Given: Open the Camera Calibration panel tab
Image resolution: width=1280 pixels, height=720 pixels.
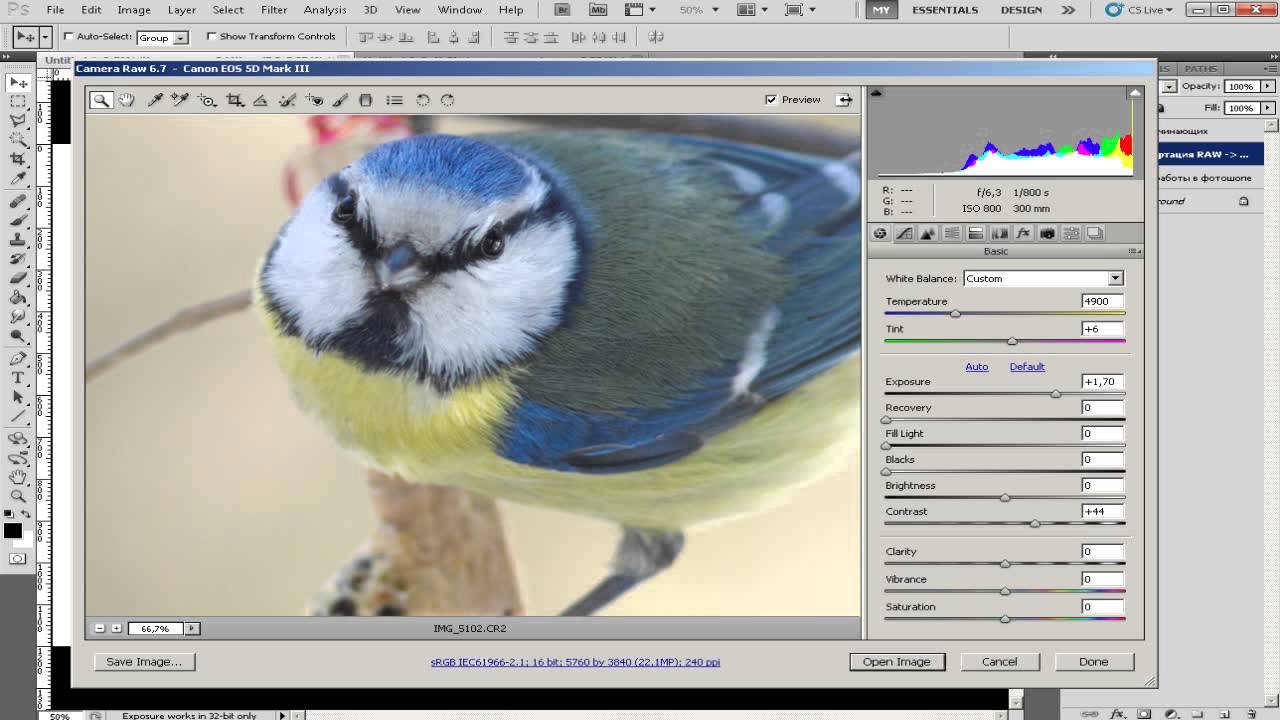Looking at the screenshot, I should pos(1047,233).
